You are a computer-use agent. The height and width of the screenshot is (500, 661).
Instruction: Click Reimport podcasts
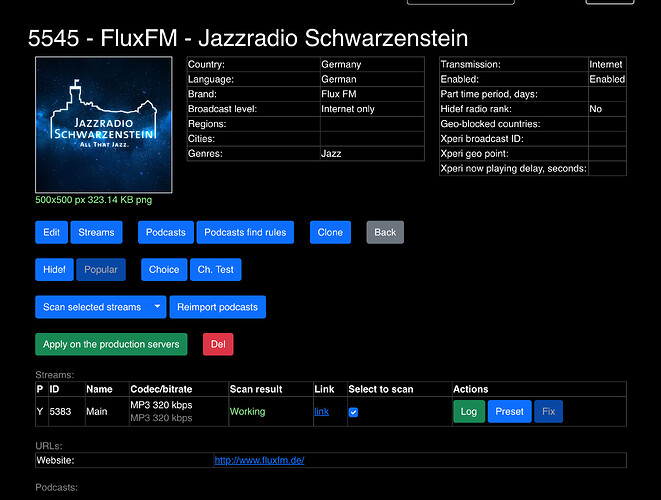[x=218, y=307]
